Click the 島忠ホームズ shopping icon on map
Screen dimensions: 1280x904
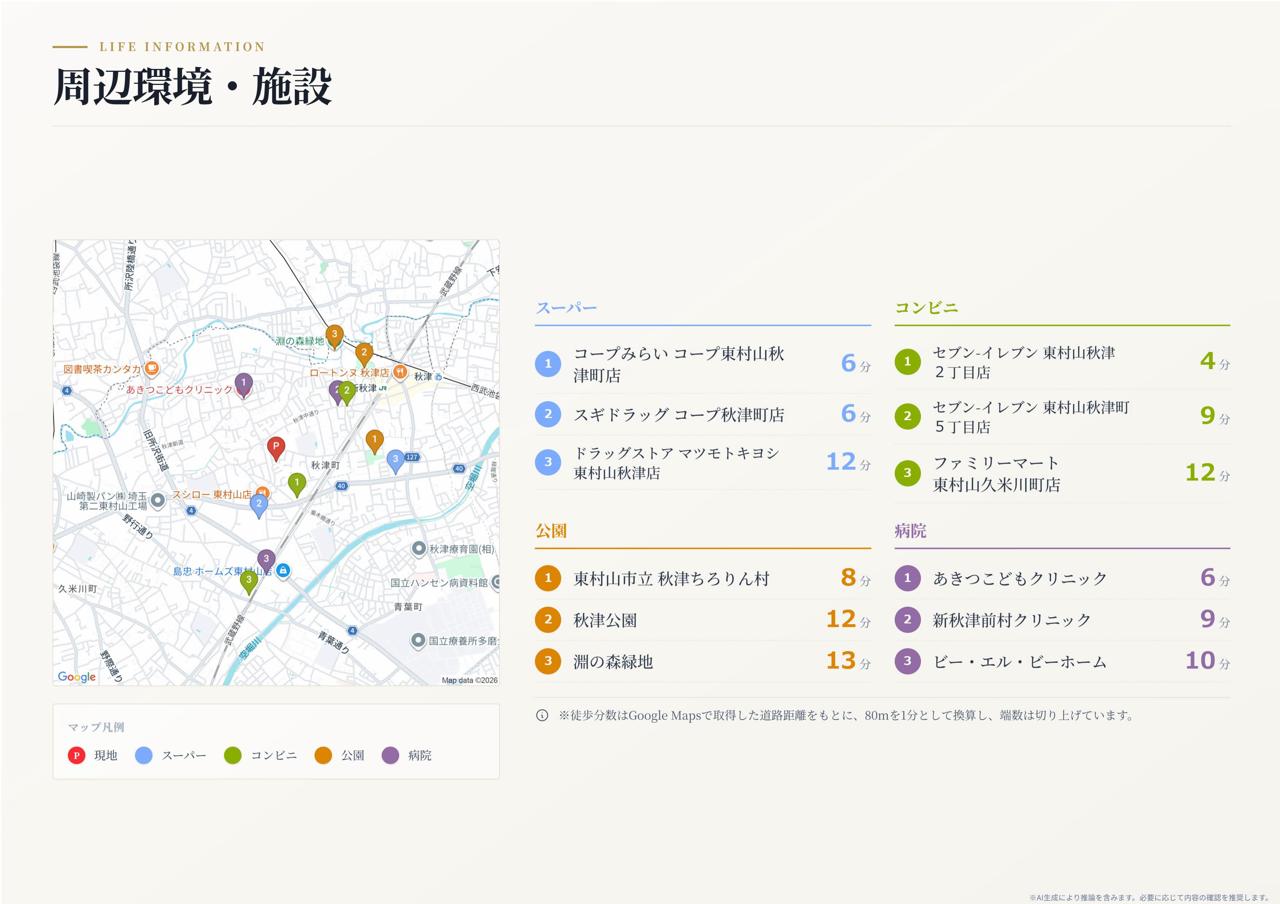pyautogui.click(x=283, y=571)
